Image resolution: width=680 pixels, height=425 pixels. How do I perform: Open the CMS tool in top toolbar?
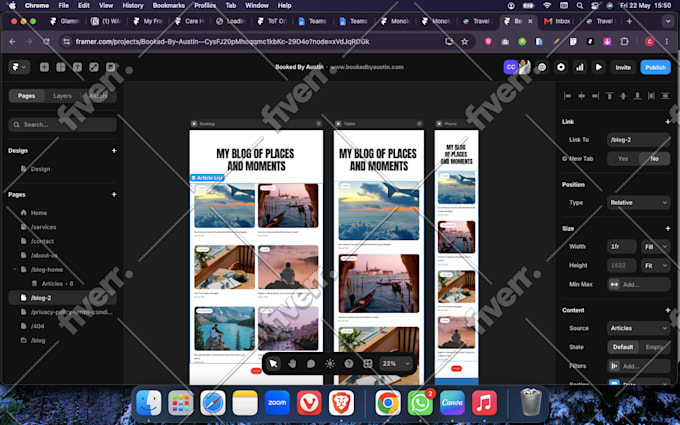[x=111, y=67]
